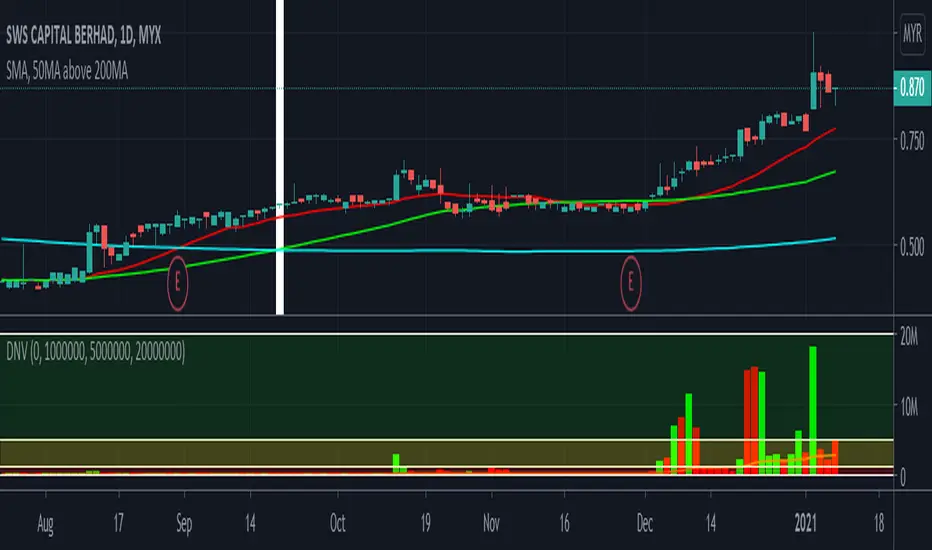Click the DNV indicator legend label
The height and width of the screenshot is (550, 932).
[95, 351]
